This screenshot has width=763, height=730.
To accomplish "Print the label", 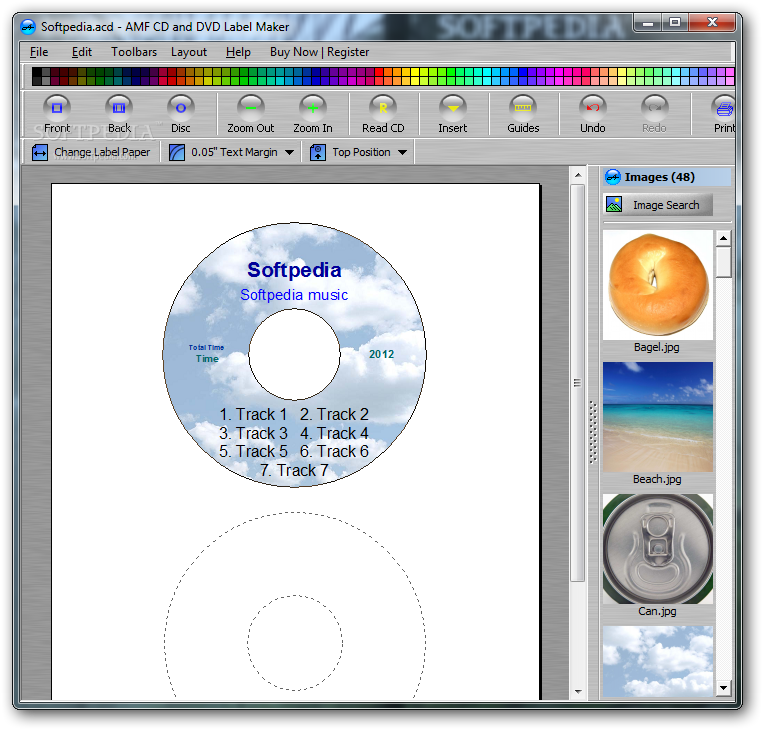I will (724, 114).
